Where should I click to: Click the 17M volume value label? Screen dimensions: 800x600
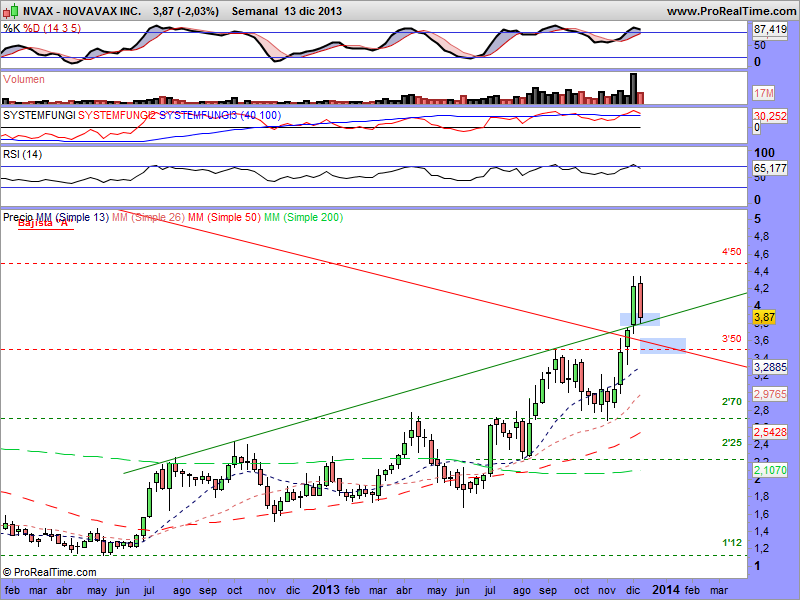tap(764, 93)
